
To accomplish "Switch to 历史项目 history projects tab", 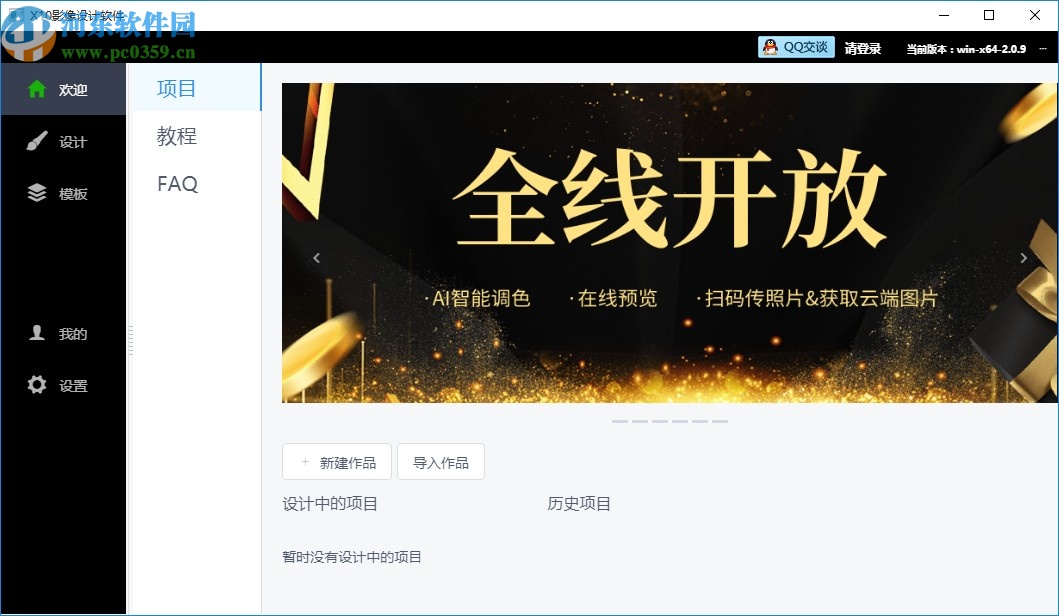I will pos(578,504).
